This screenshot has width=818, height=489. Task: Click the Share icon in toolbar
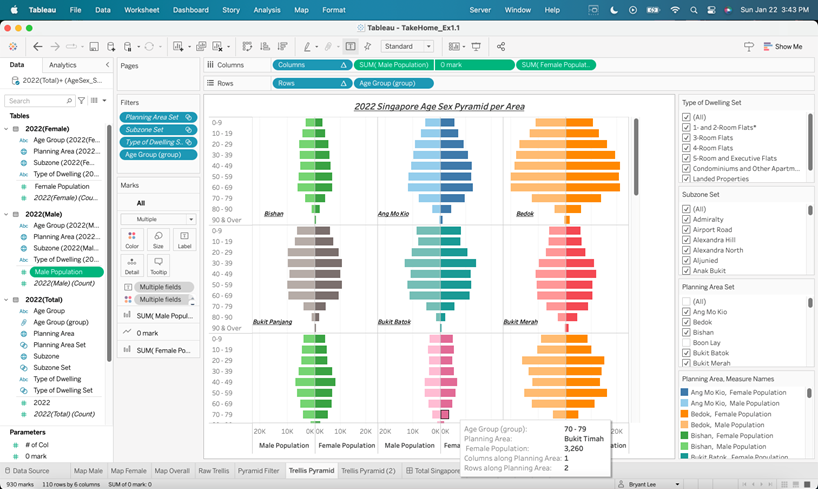pos(501,47)
